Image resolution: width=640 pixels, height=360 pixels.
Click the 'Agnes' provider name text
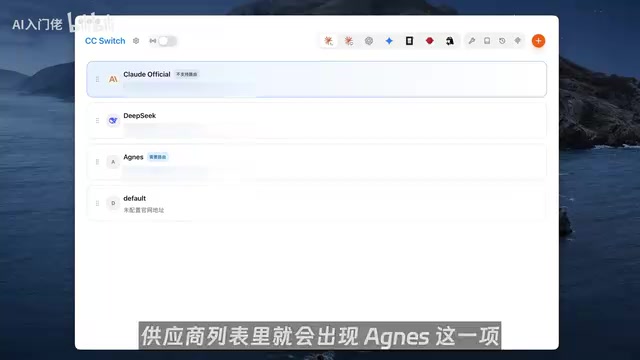pyautogui.click(x=133, y=157)
